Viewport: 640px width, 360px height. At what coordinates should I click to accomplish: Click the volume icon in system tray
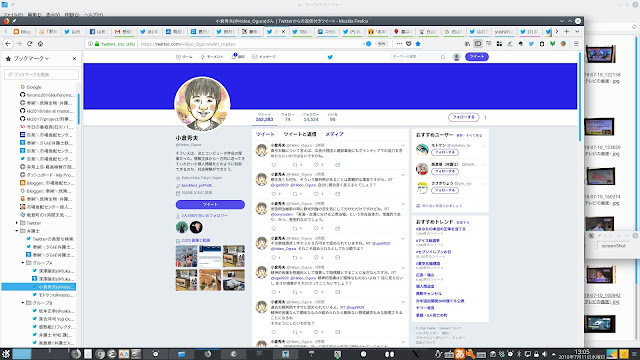tap(544, 354)
